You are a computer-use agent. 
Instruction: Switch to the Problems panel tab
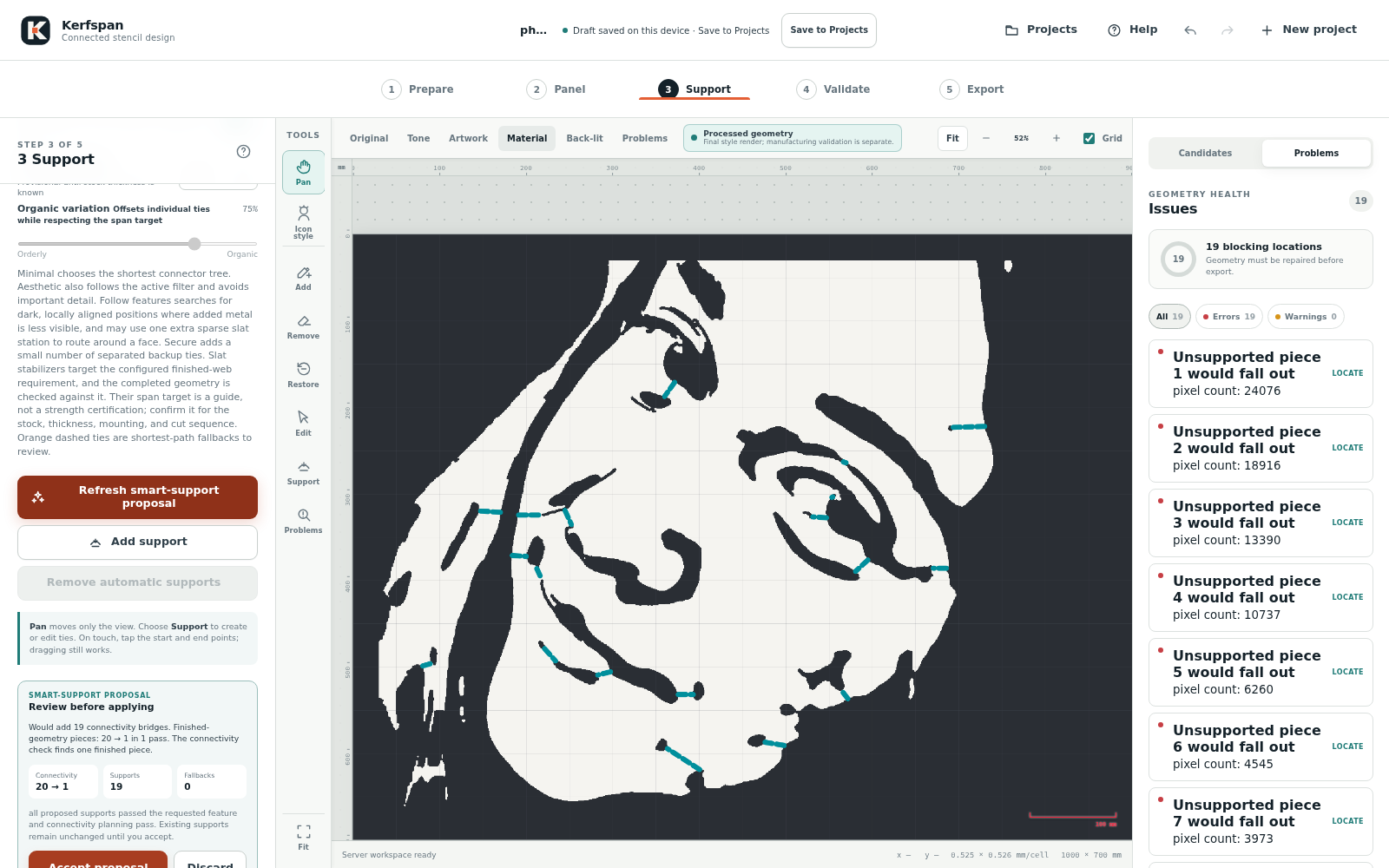pos(1316,153)
